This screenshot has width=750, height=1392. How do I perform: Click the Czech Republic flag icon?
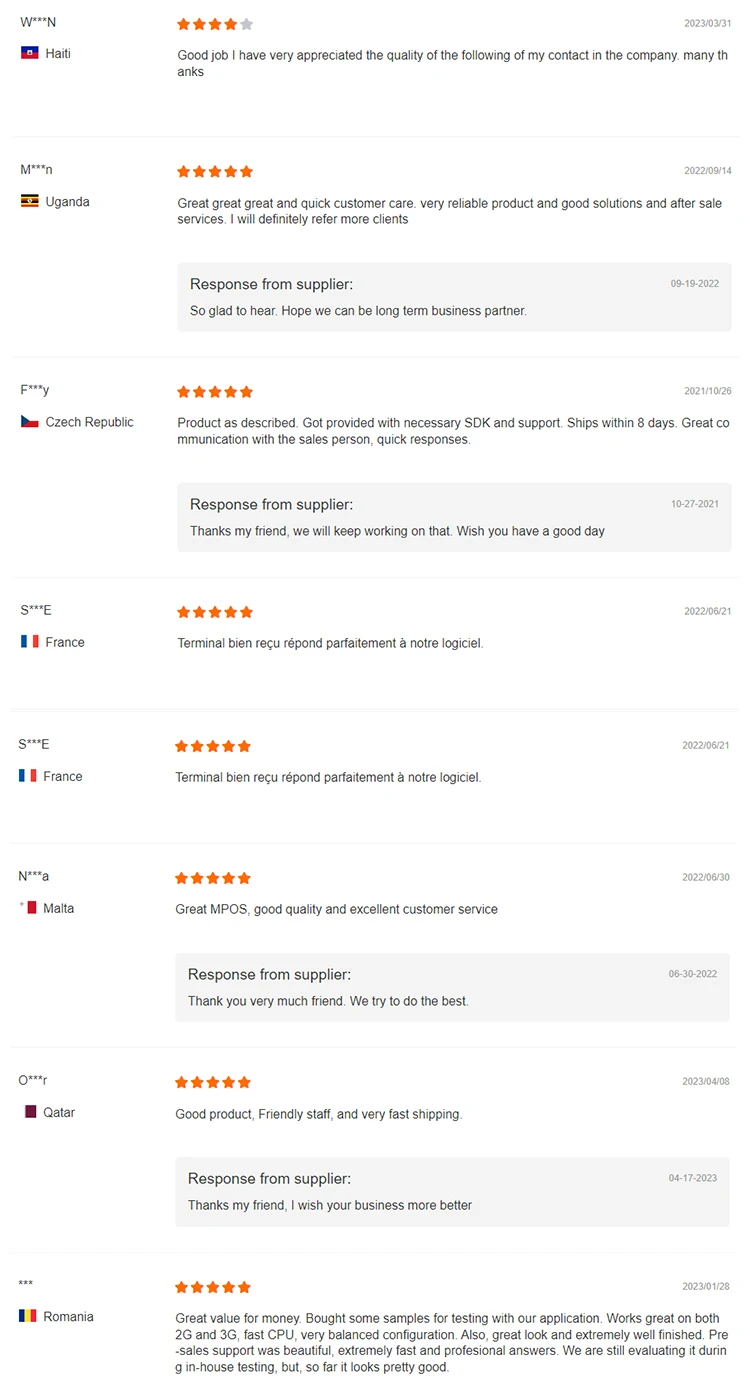tap(30, 422)
